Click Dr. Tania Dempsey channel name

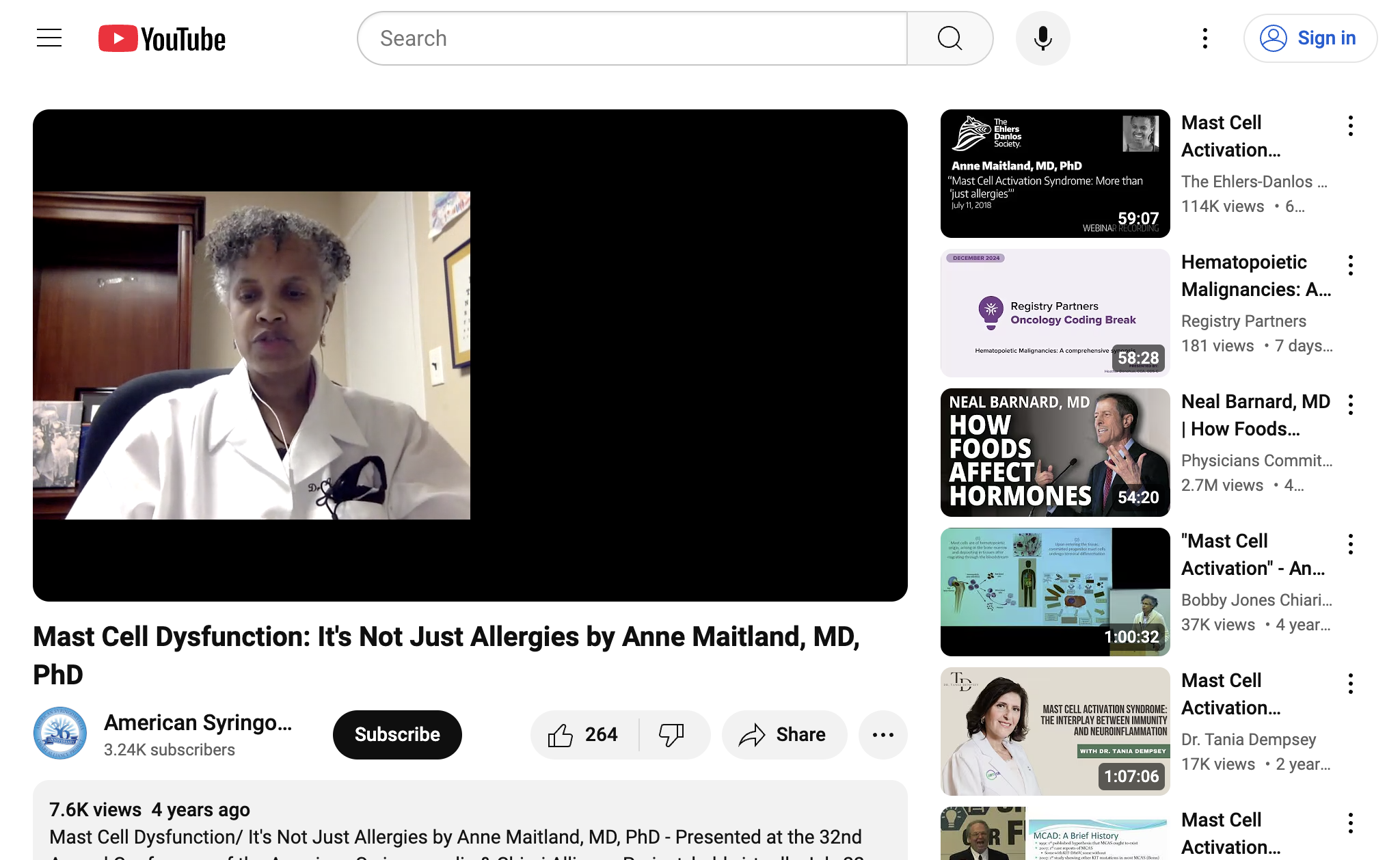[1248, 740]
